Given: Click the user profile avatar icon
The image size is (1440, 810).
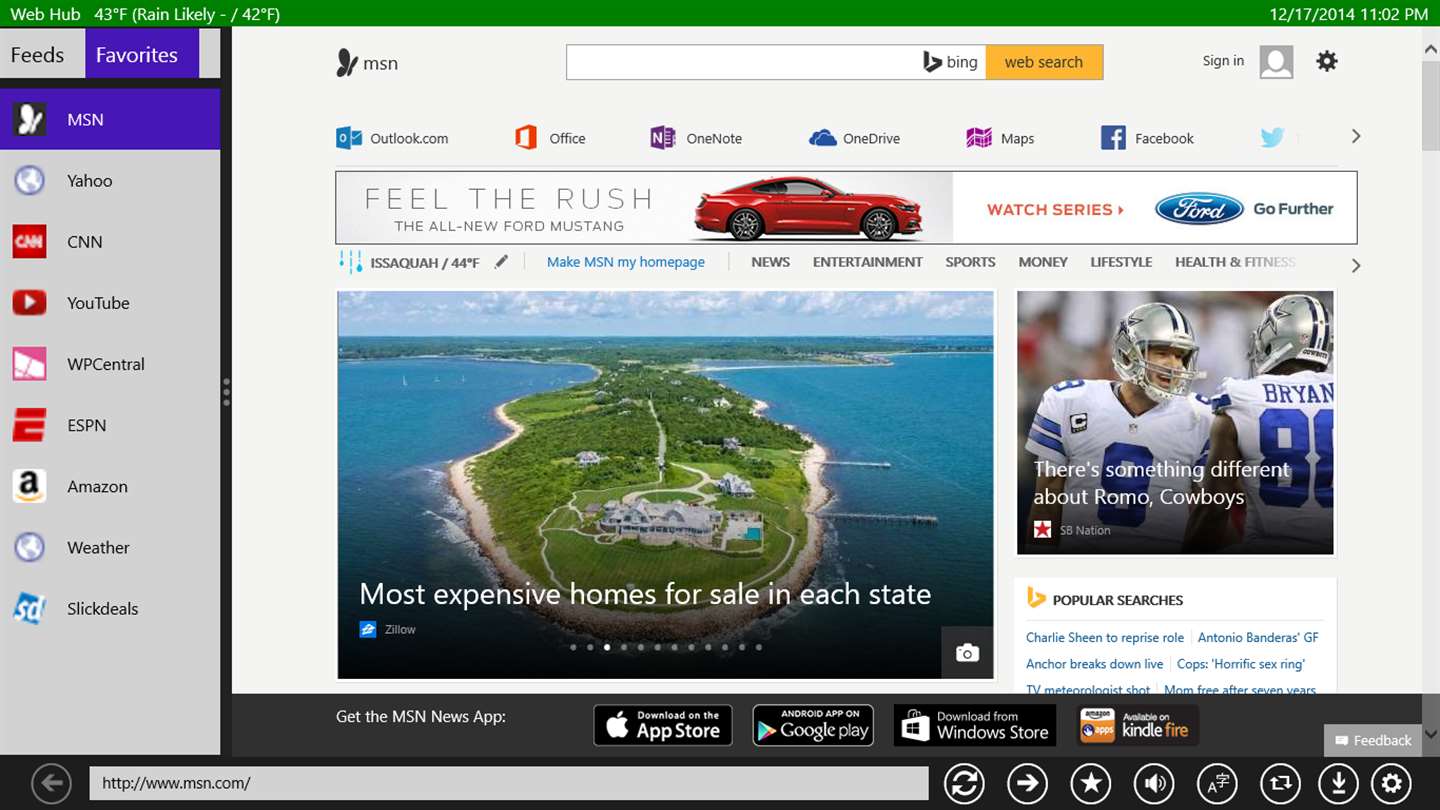Looking at the screenshot, I should click(x=1276, y=61).
